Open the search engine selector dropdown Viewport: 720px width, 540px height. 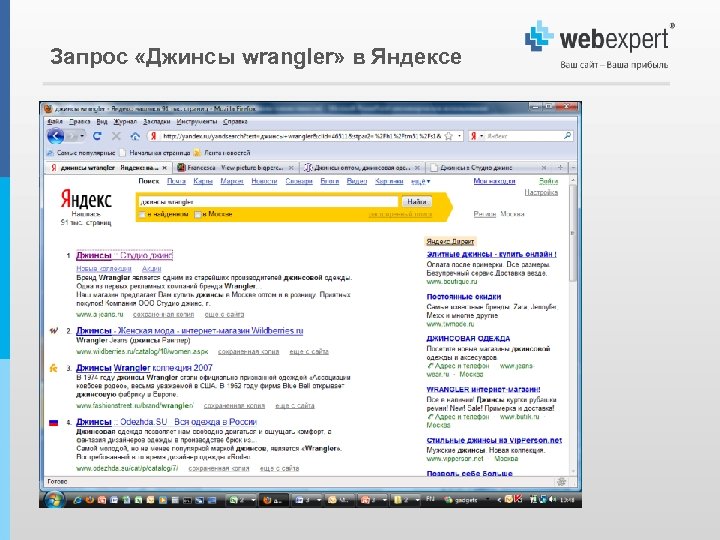(482, 136)
